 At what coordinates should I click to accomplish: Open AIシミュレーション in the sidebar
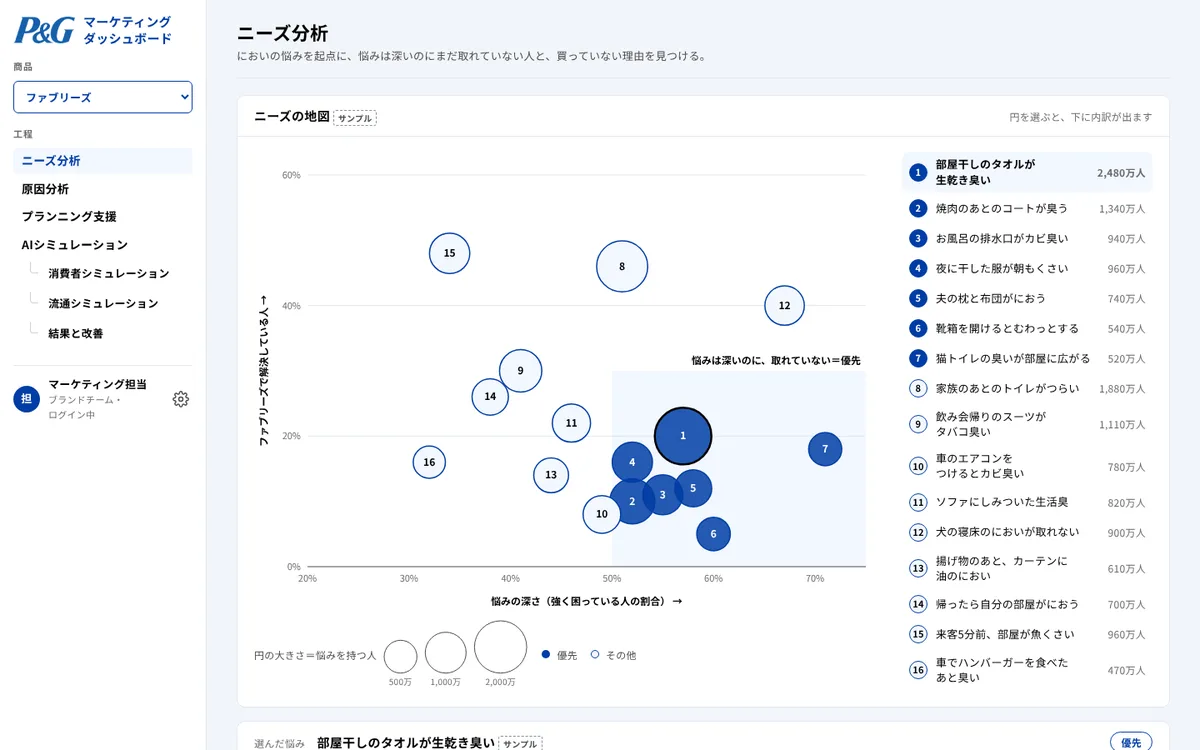pyautogui.click(x=103, y=245)
